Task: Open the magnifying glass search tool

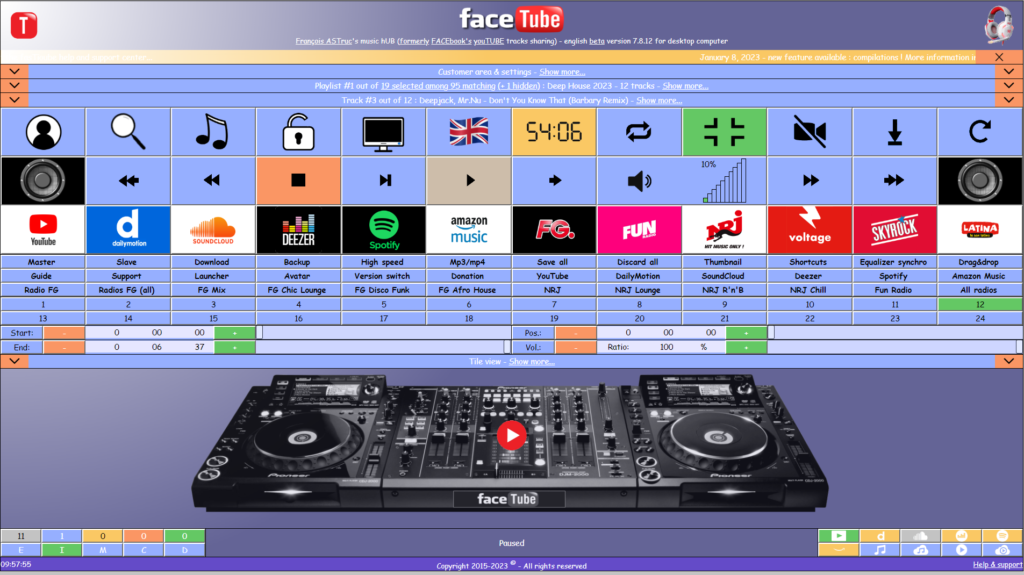Action: click(x=128, y=132)
